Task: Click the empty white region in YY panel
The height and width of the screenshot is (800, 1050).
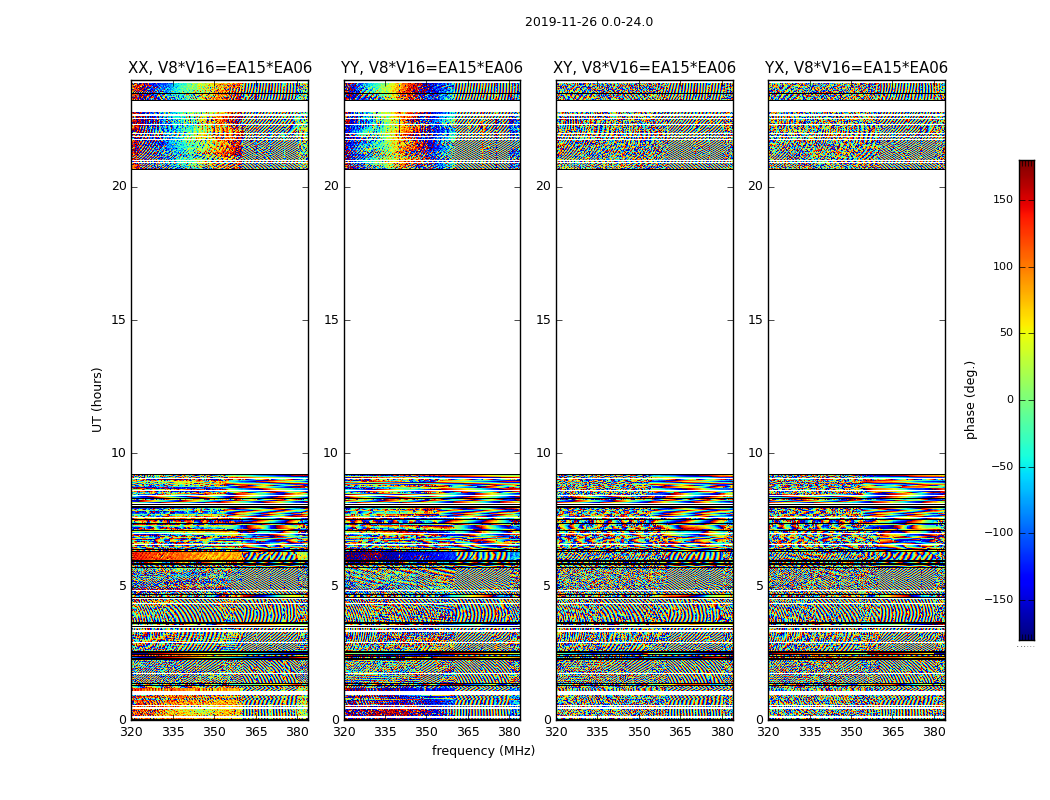Action: 431,320
